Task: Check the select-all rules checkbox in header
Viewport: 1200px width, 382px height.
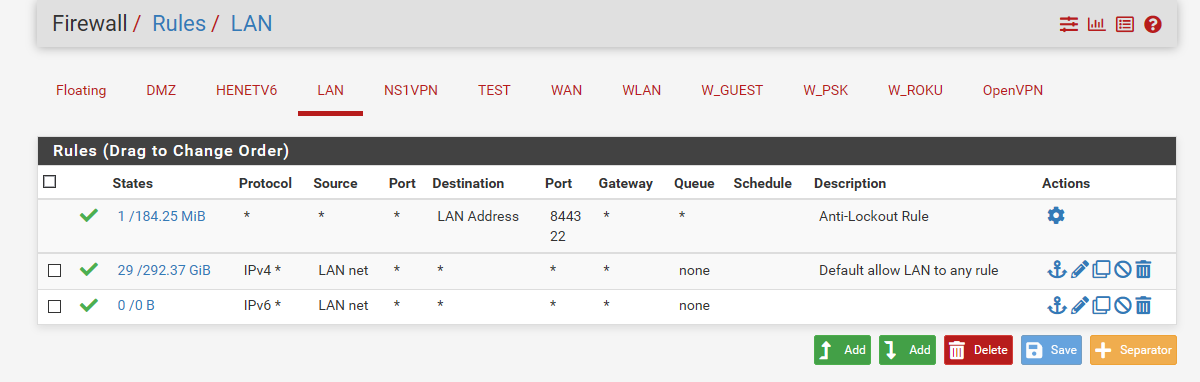Action: click(50, 182)
